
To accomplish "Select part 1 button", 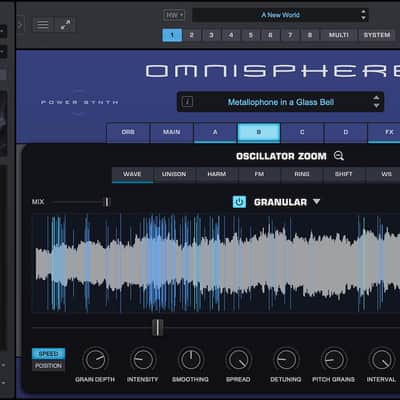I will 172,35.
